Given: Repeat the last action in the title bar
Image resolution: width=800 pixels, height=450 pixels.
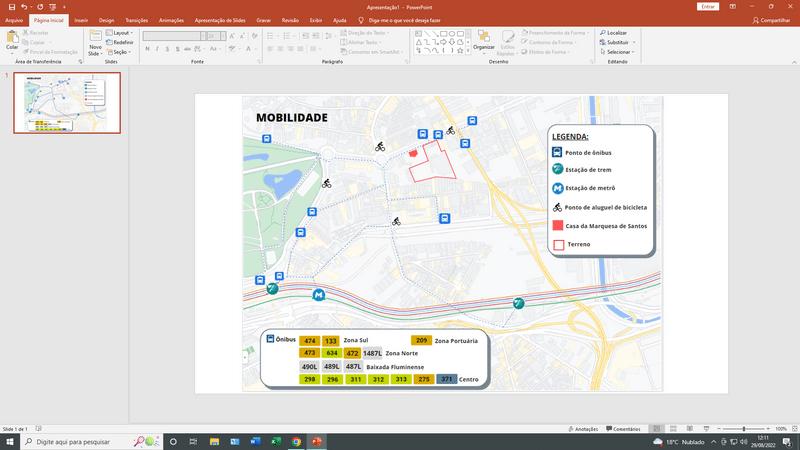Looking at the screenshot, I should click(x=40, y=7).
